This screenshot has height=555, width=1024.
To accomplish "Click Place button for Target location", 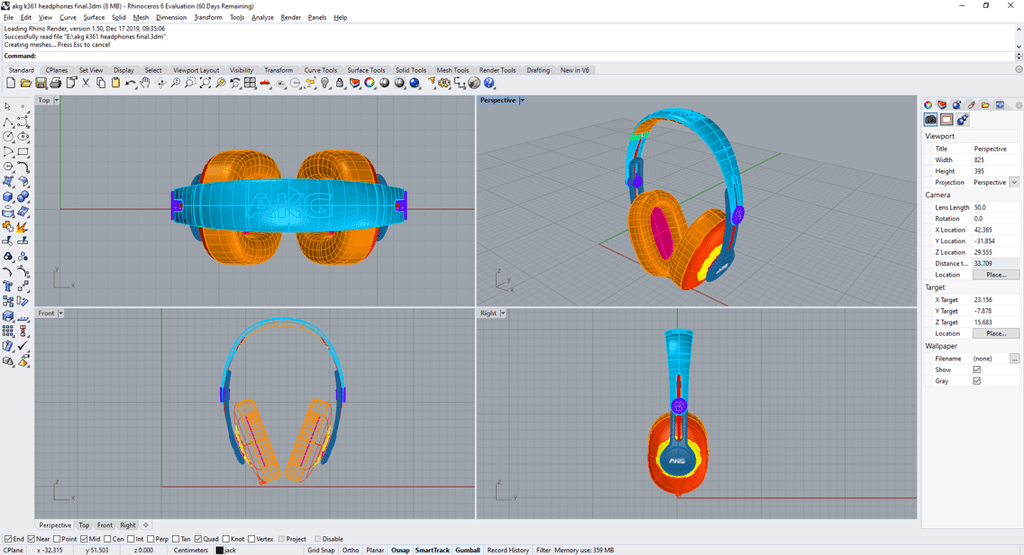I will point(996,333).
